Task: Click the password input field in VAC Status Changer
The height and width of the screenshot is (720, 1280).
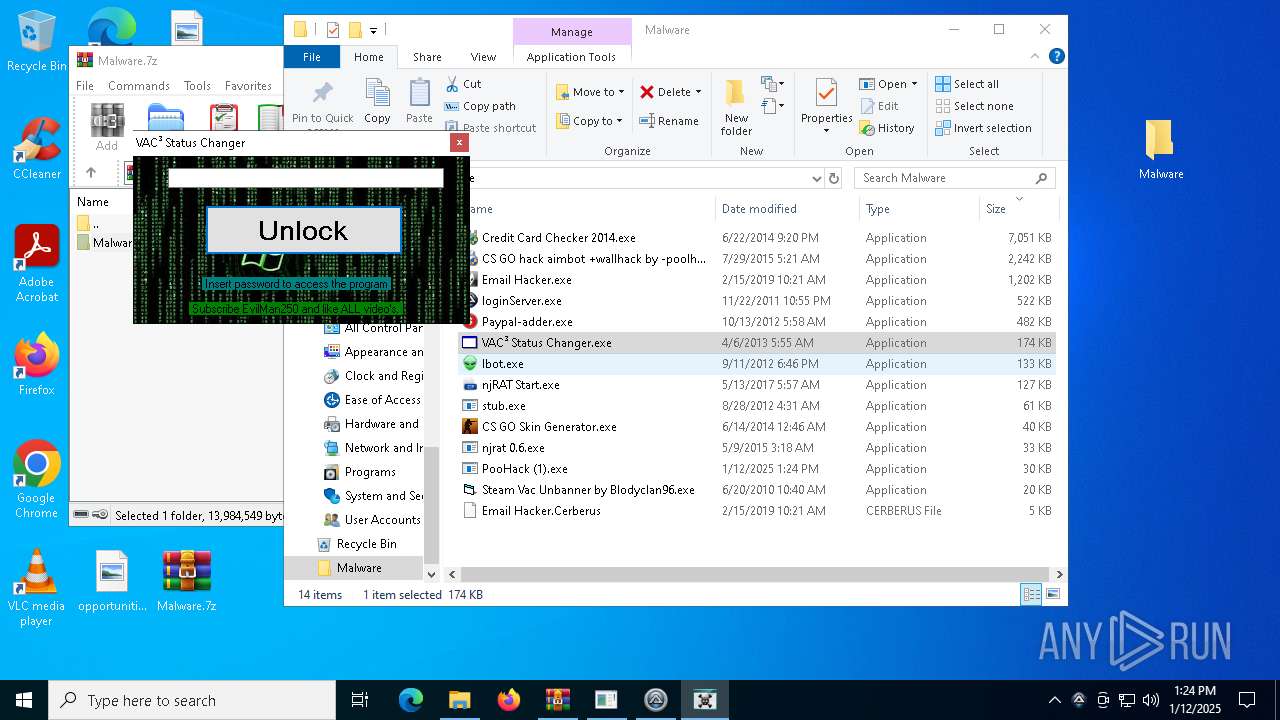Action: point(305,178)
